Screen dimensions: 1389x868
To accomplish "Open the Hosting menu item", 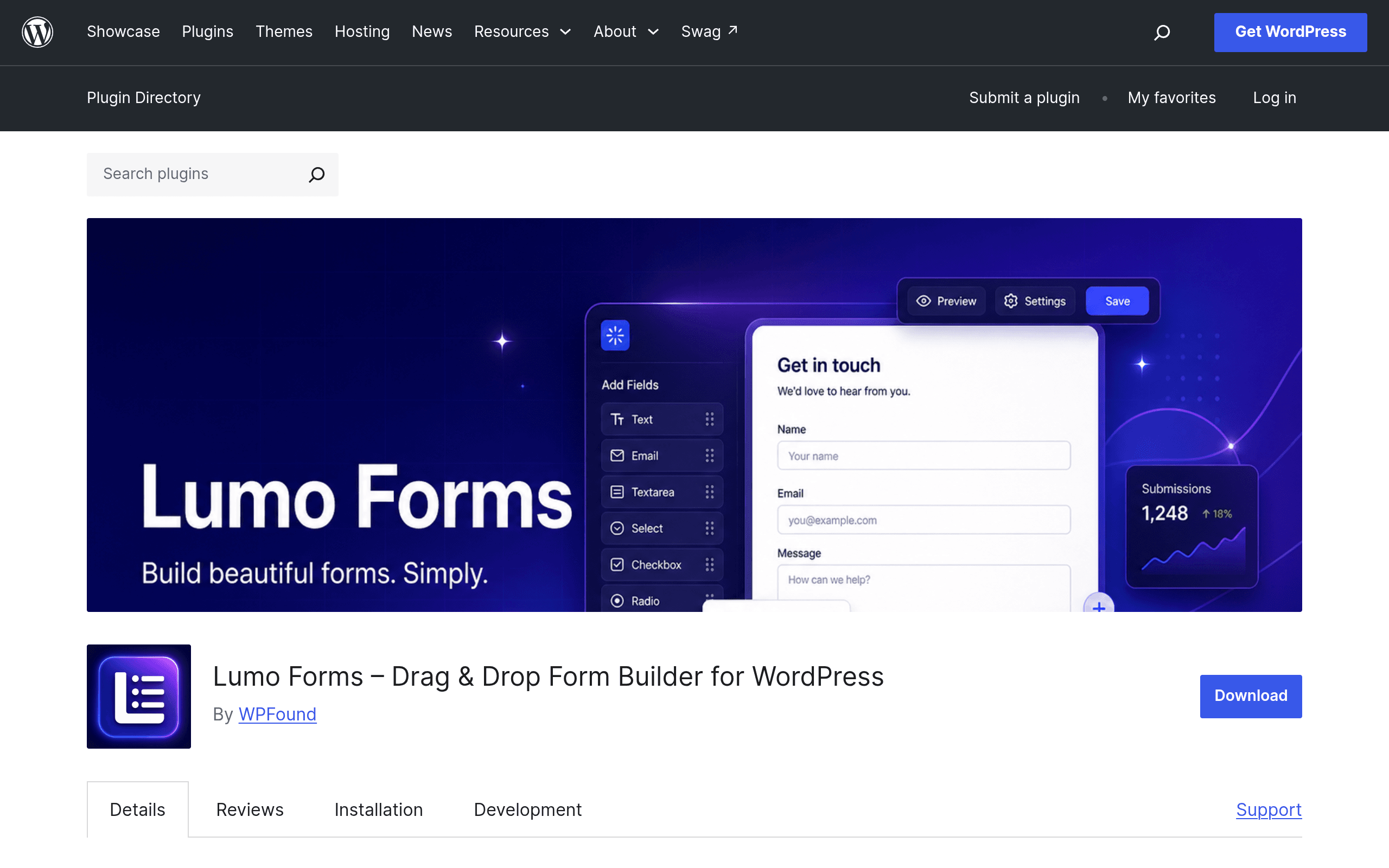I will click(x=362, y=31).
